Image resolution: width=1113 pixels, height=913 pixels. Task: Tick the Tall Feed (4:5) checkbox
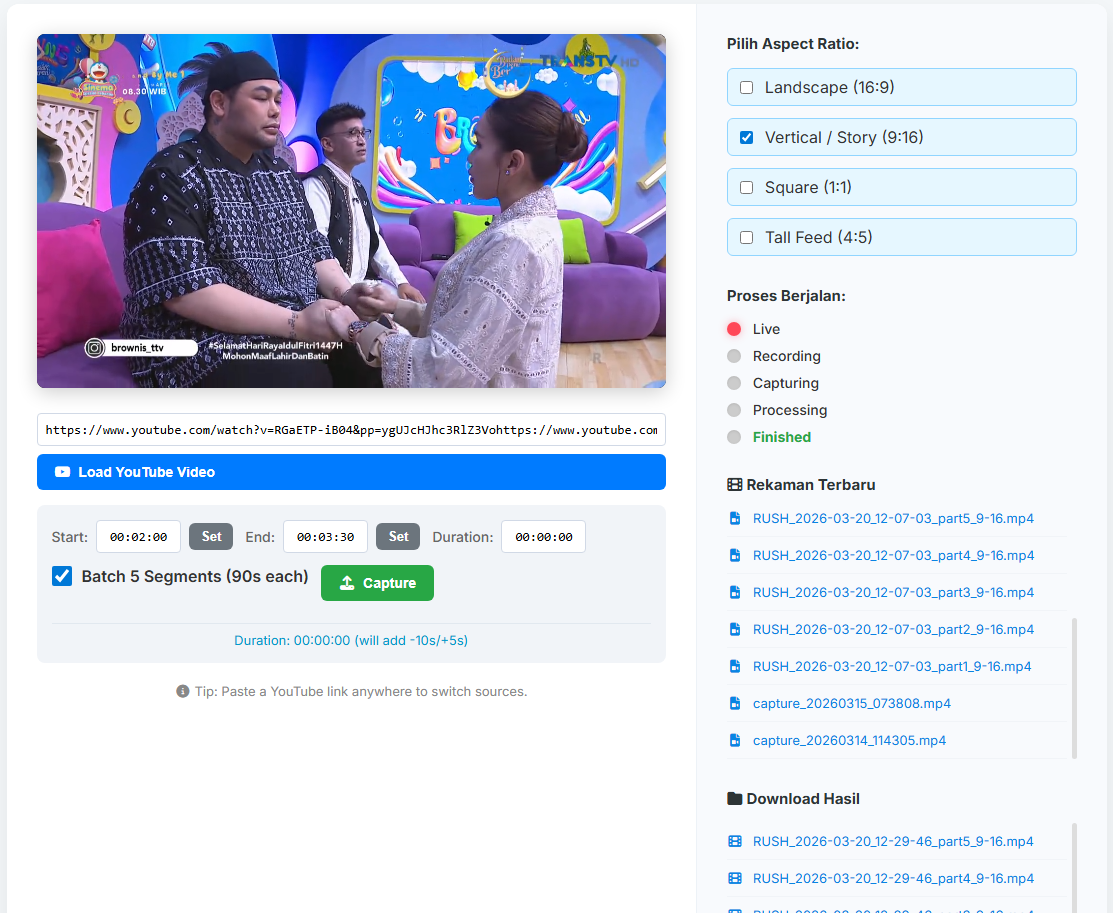(x=746, y=238)
